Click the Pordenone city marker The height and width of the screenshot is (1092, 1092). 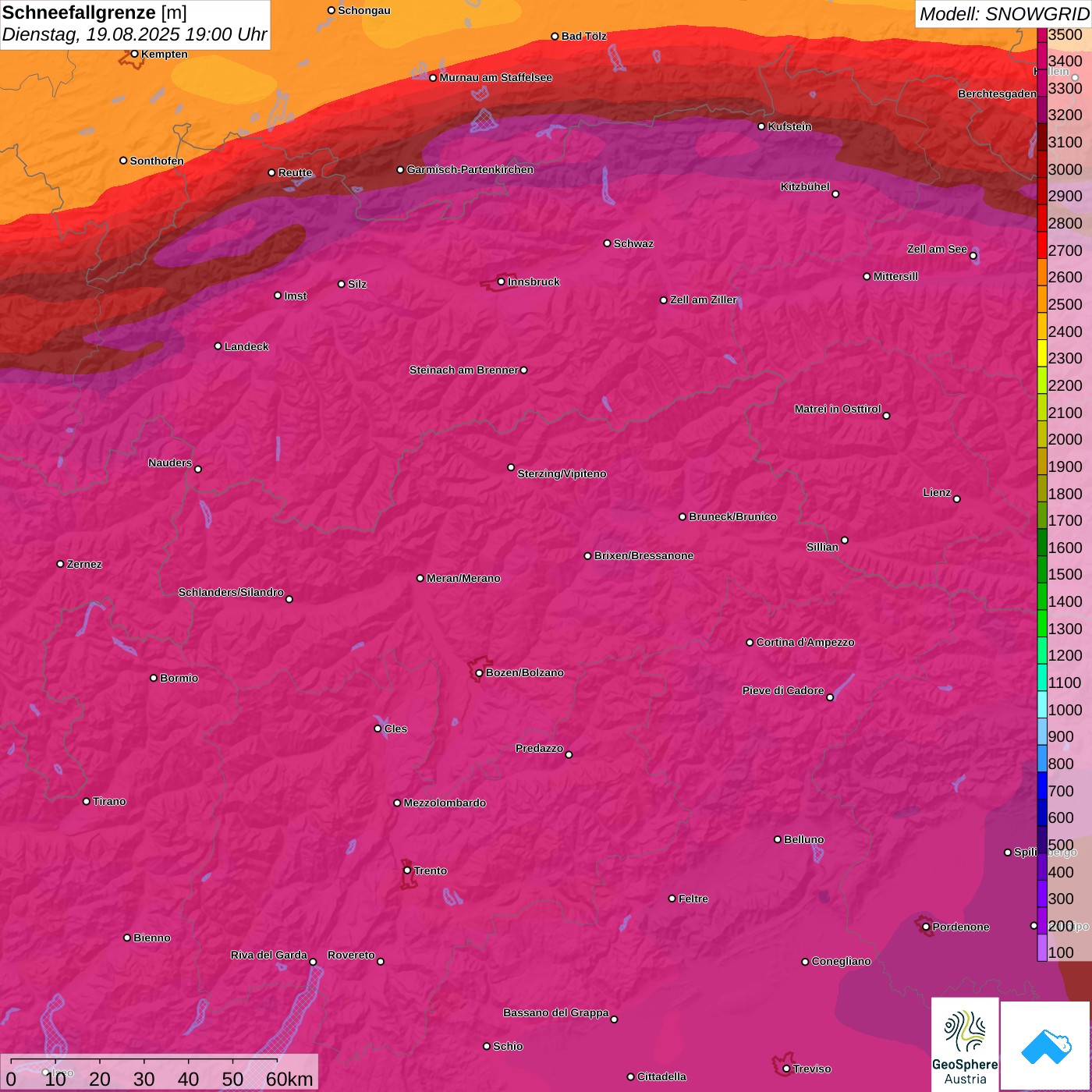926,927
